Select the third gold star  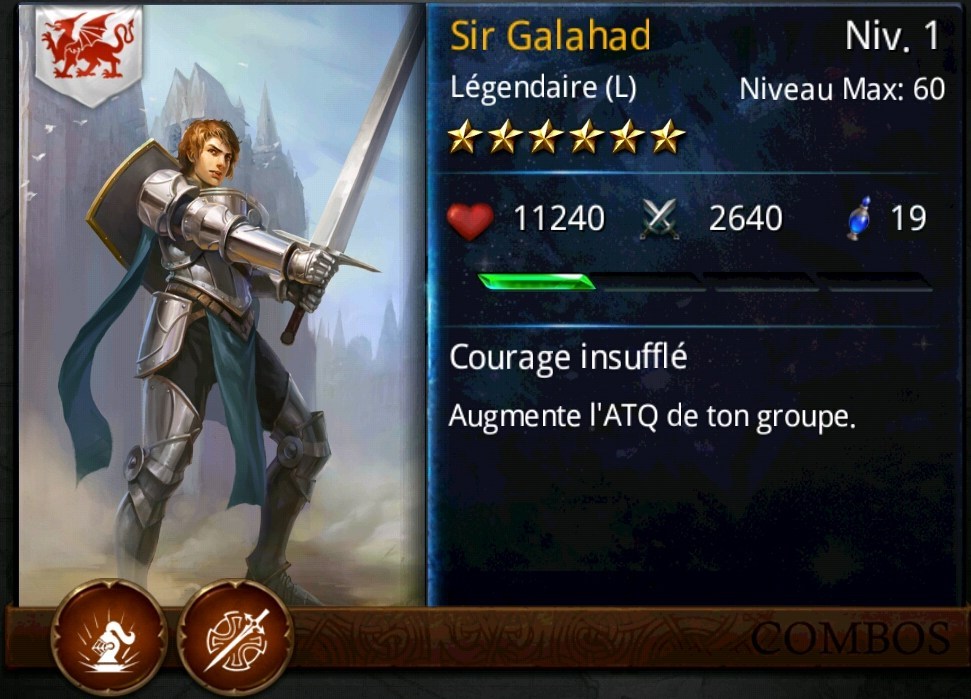coord(546,137)
